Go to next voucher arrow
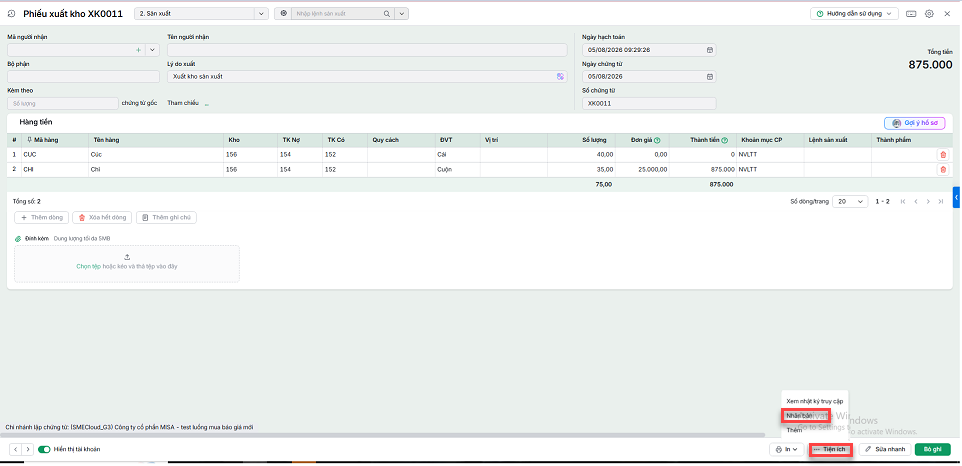Image resolution: width=962 pixels, height=466 pixels. click(x=27, y=449)
